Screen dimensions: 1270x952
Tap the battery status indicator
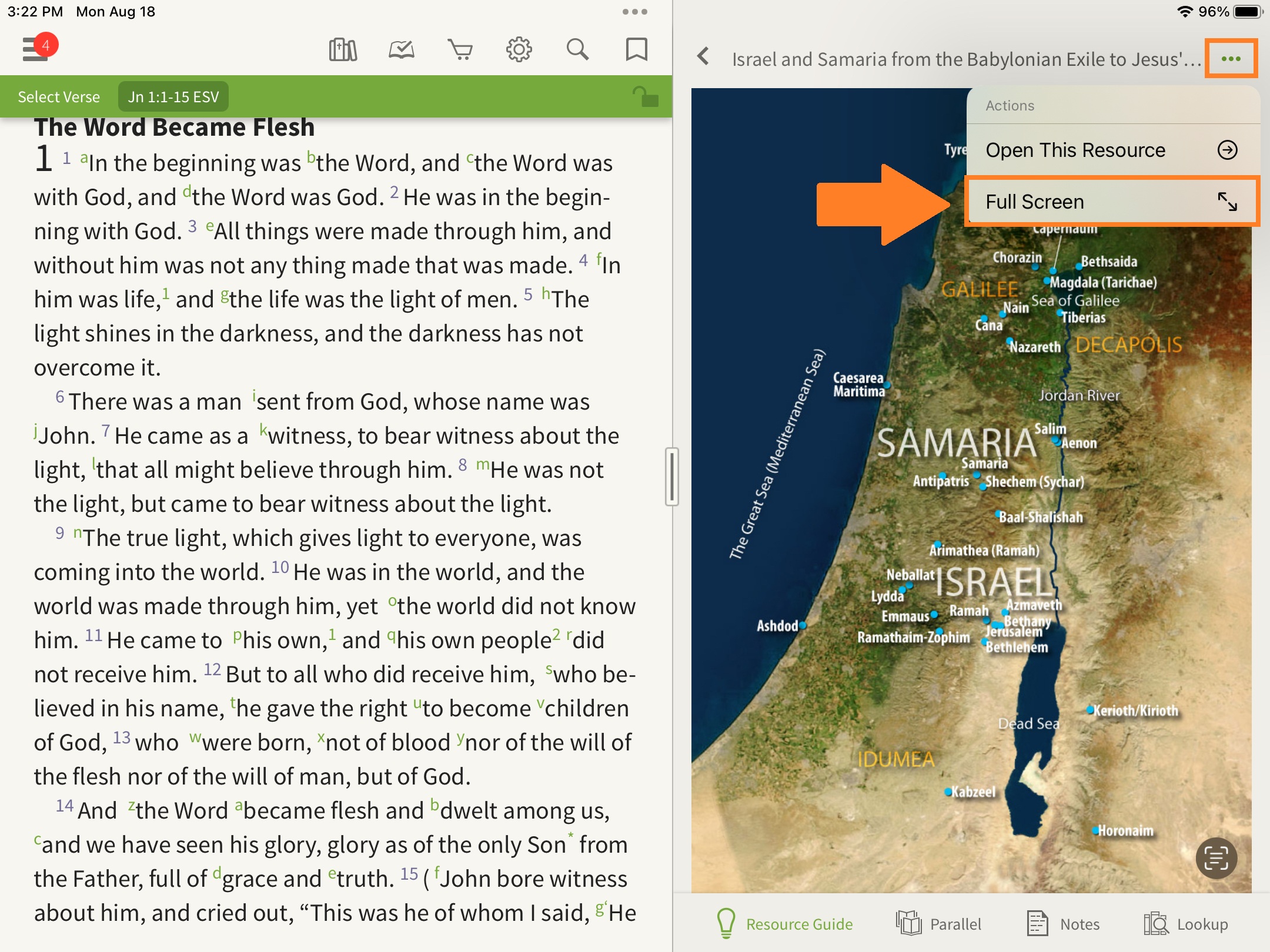tap(1246, 12)
